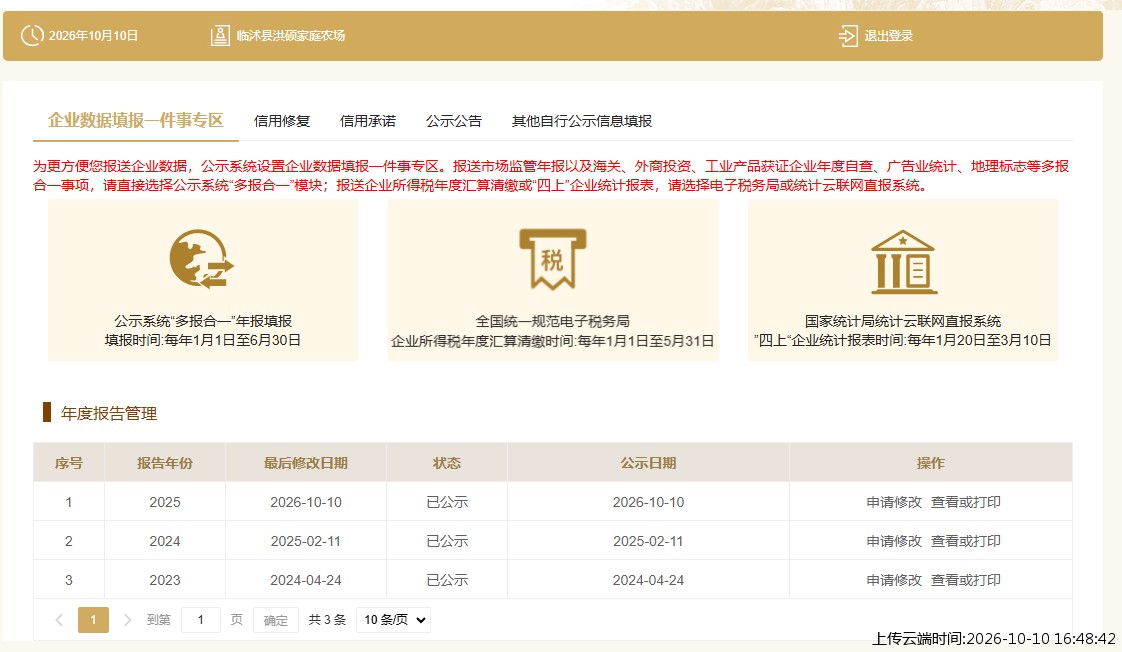
Task: Click 申请修改 for the 2025 report
Action: 894,502
